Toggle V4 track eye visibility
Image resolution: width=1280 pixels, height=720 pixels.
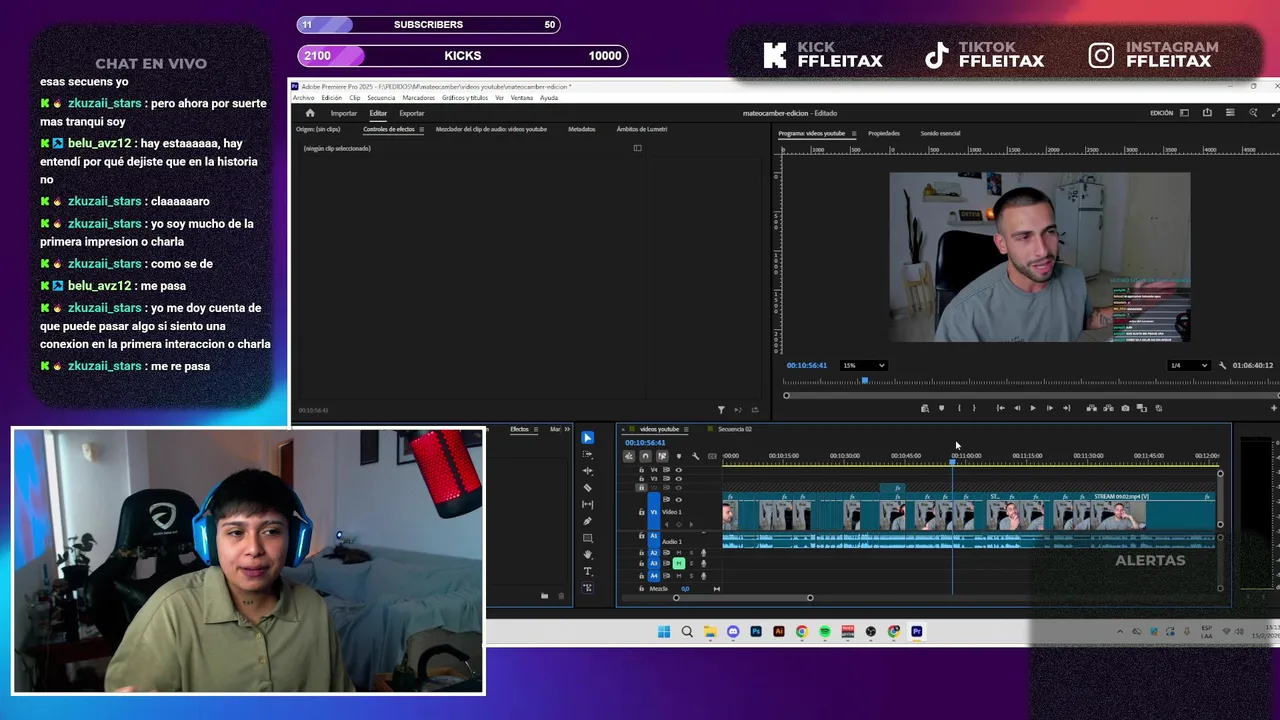[x=679, y=470]
